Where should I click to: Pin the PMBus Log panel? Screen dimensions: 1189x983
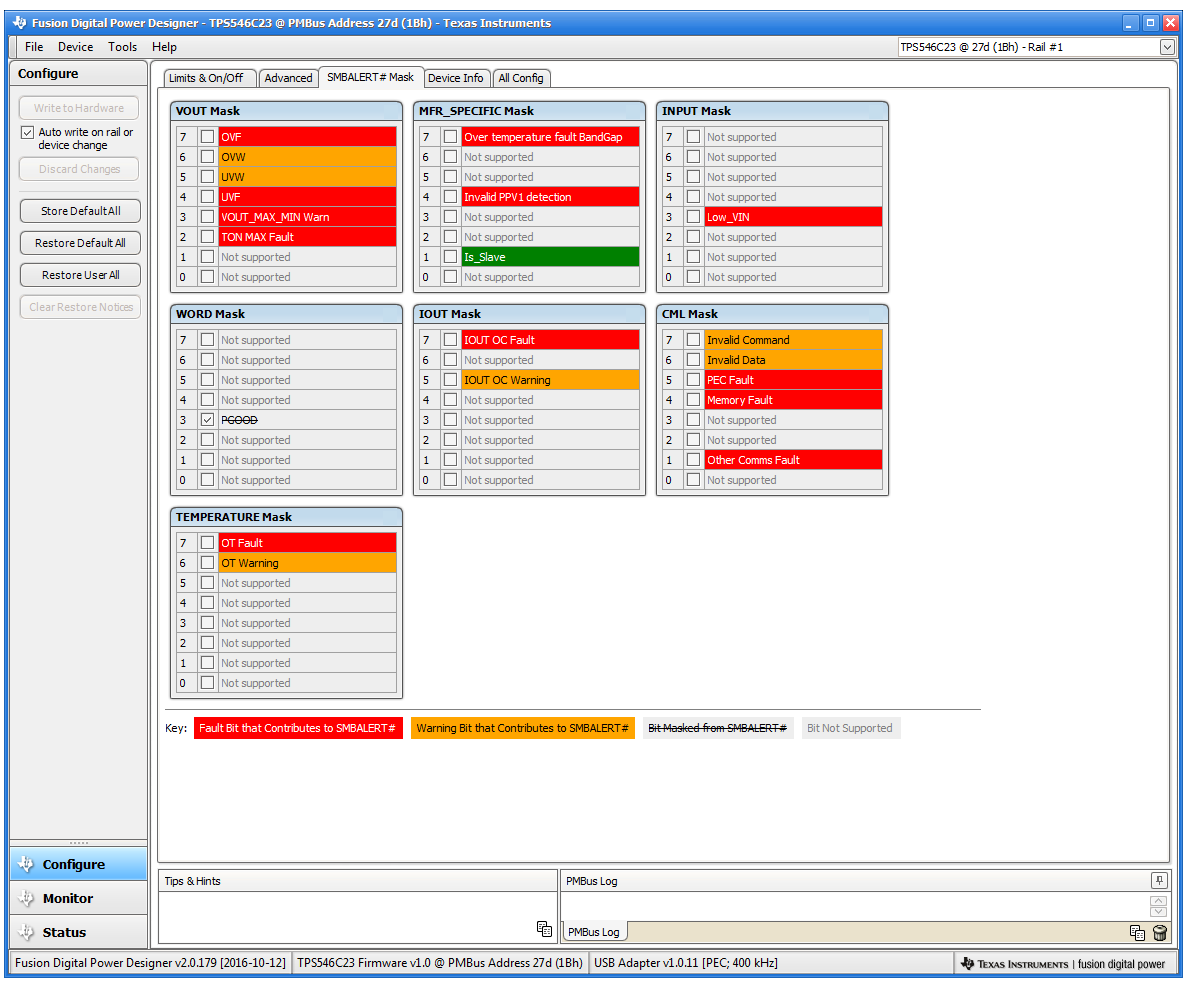click(1159, 880)
